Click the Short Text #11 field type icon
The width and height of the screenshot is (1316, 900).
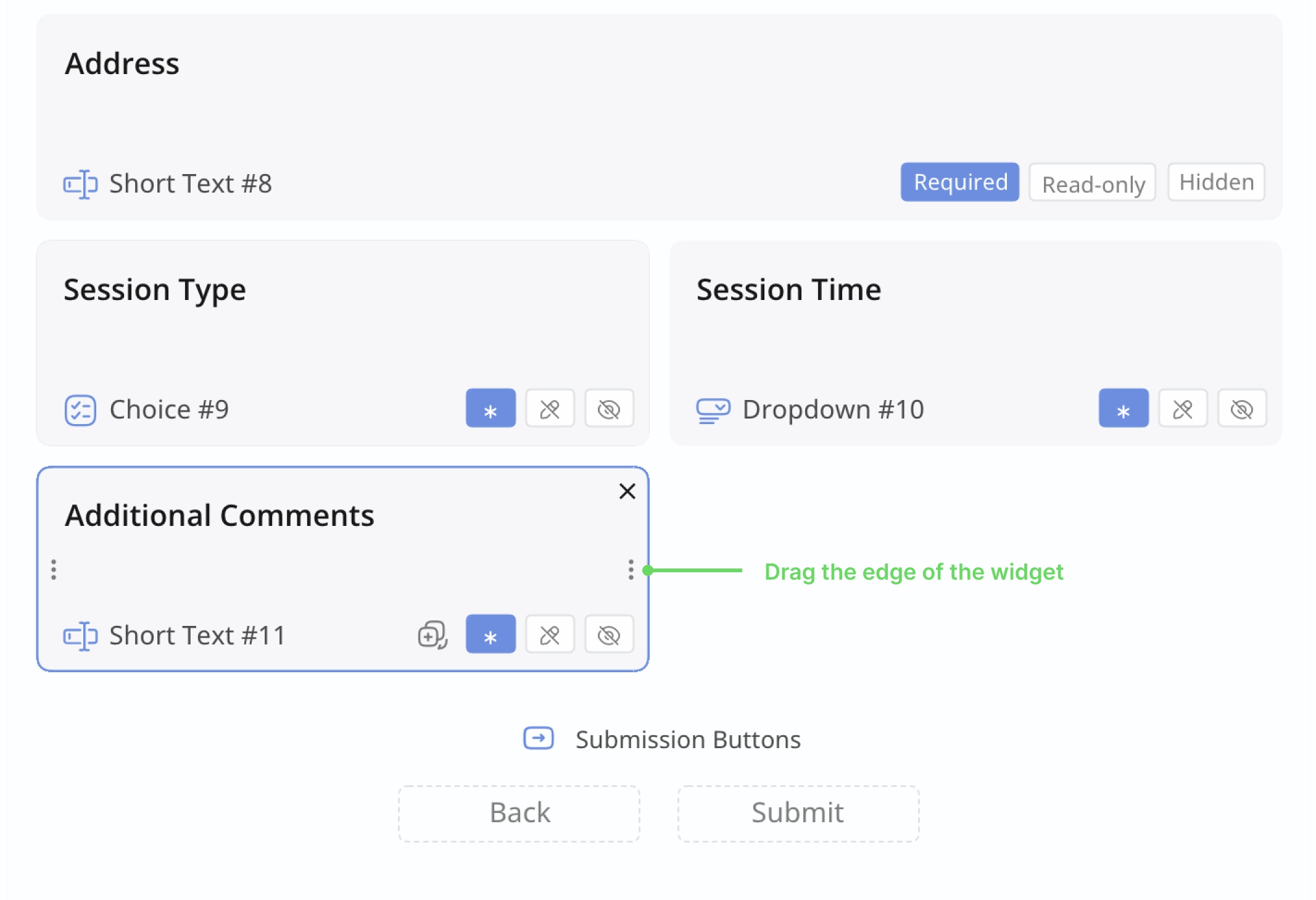coord(80,636)
